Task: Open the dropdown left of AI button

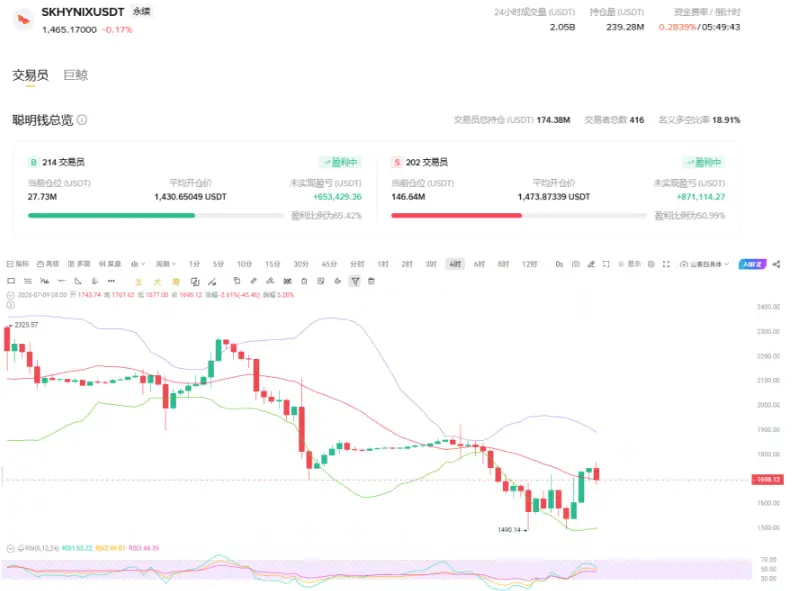Action: 705,264
